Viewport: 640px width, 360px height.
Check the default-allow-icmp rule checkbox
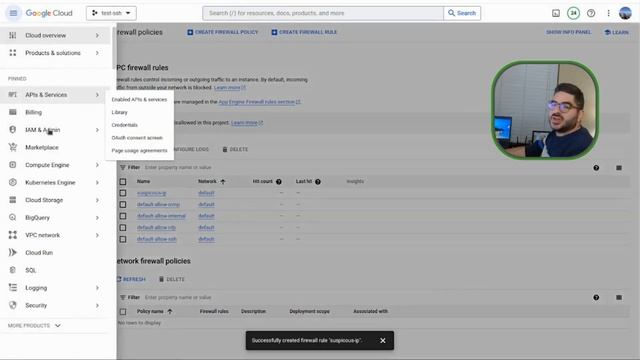pos(123,204)
